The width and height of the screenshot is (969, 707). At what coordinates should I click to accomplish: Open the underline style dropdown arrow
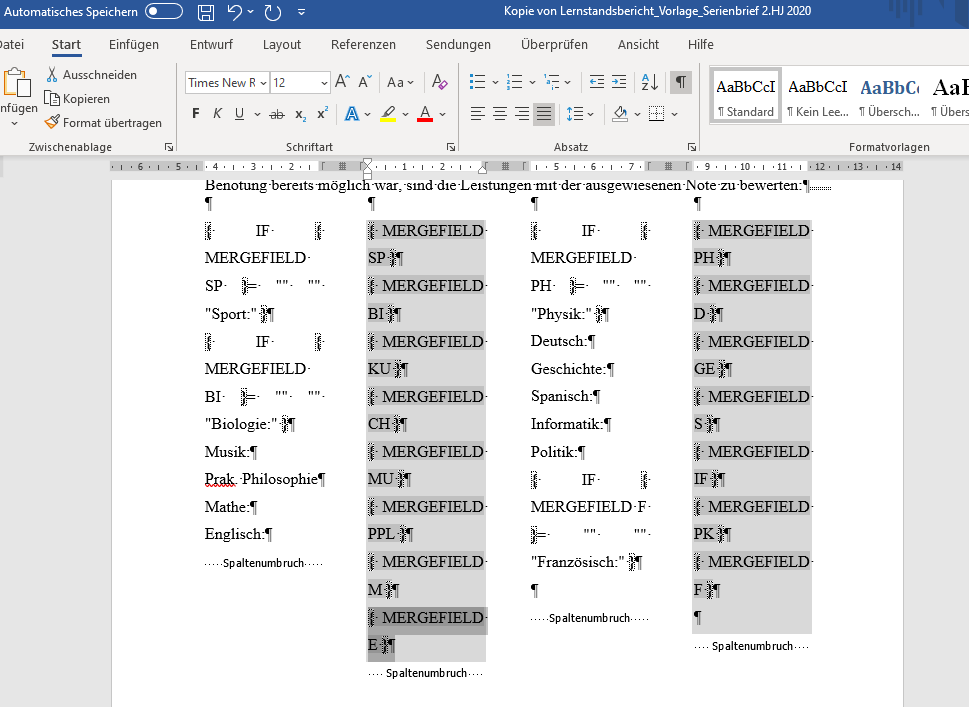point(257,114)
